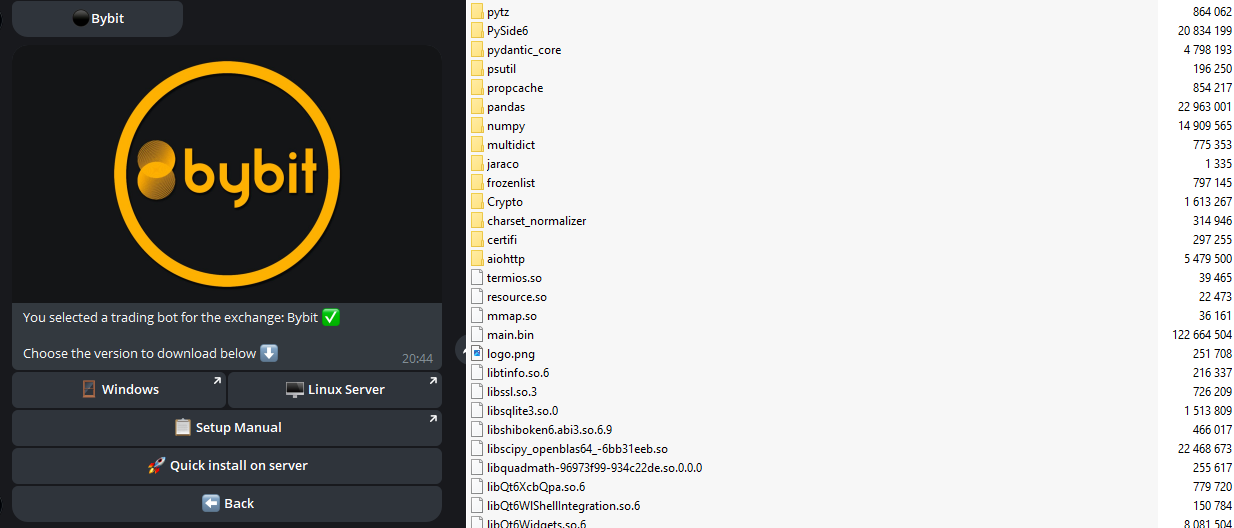Download the Windows version
The height and width of the screenshot is (528, 1234).
tap(119, 390)
